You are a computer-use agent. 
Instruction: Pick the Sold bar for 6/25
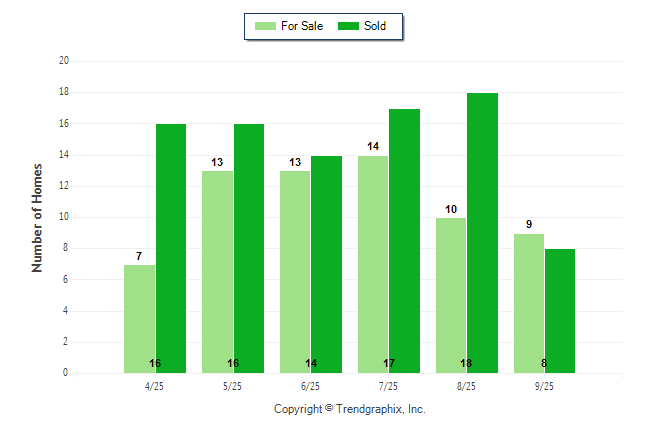tap(327, 264)
